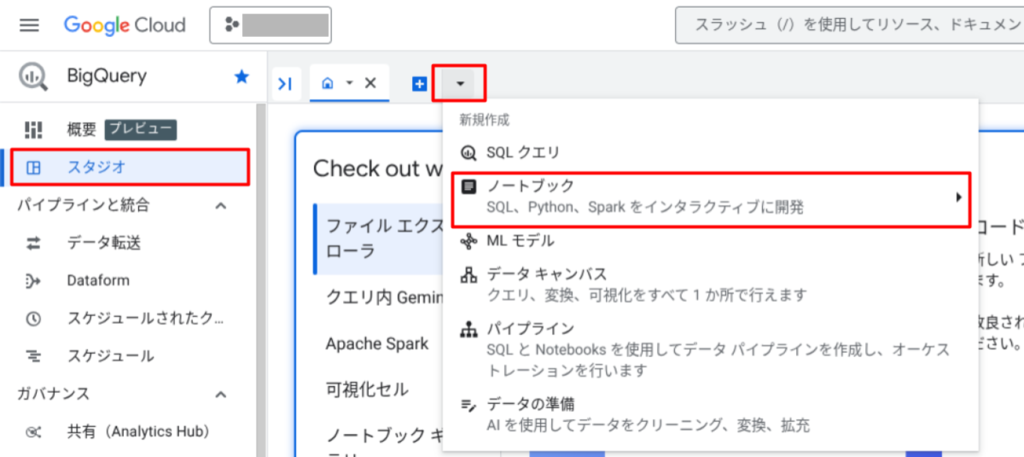Choose ノートブック from create menu
The width and height of the screenshot is (1024, 457).
click(711, 198)
